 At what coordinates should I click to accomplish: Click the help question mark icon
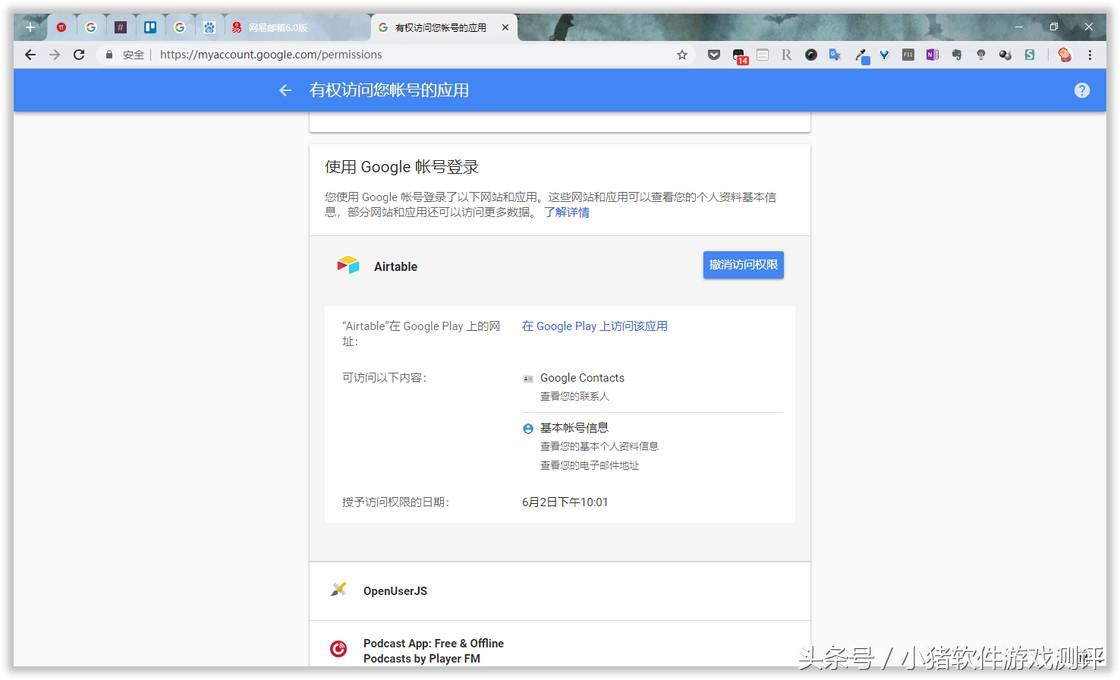(x=1081, y=90)
